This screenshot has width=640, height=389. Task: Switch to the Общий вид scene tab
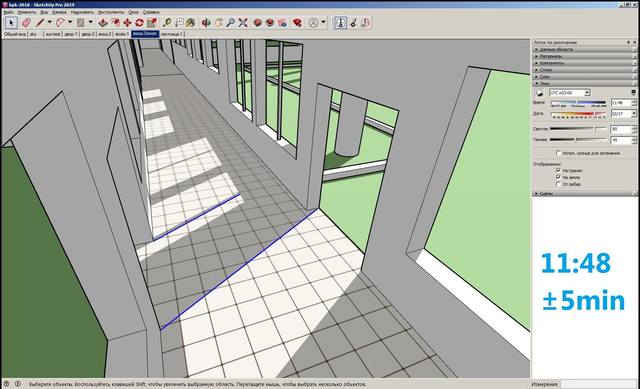tap(15, 34)
